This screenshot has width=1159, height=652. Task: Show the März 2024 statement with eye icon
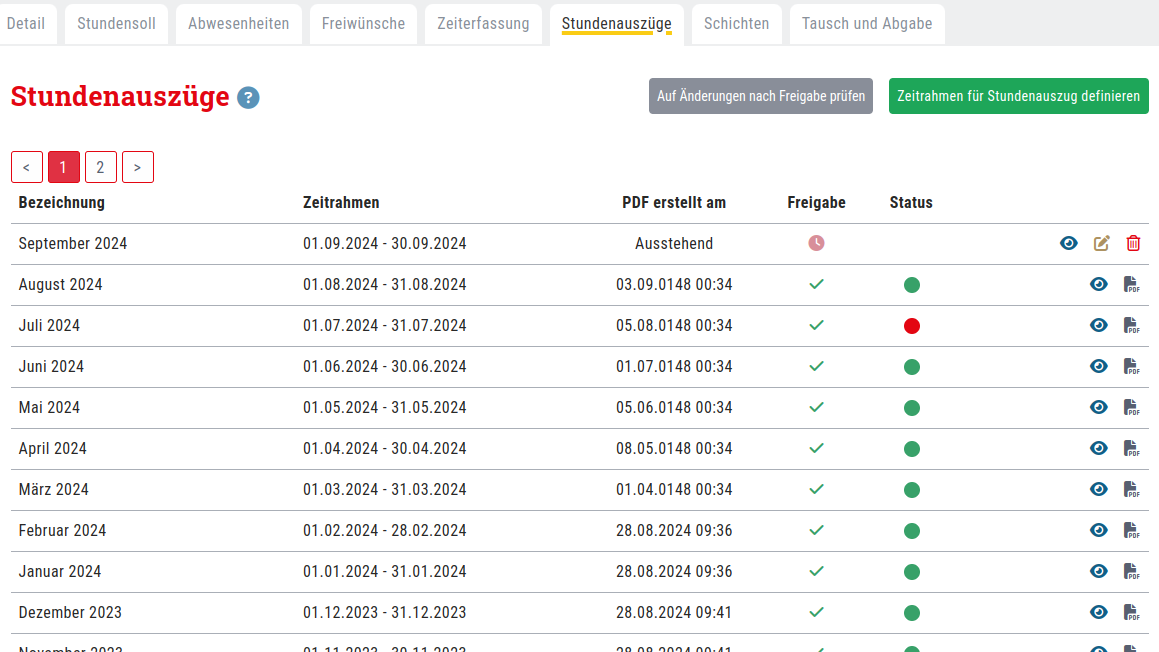(1099, 490)
